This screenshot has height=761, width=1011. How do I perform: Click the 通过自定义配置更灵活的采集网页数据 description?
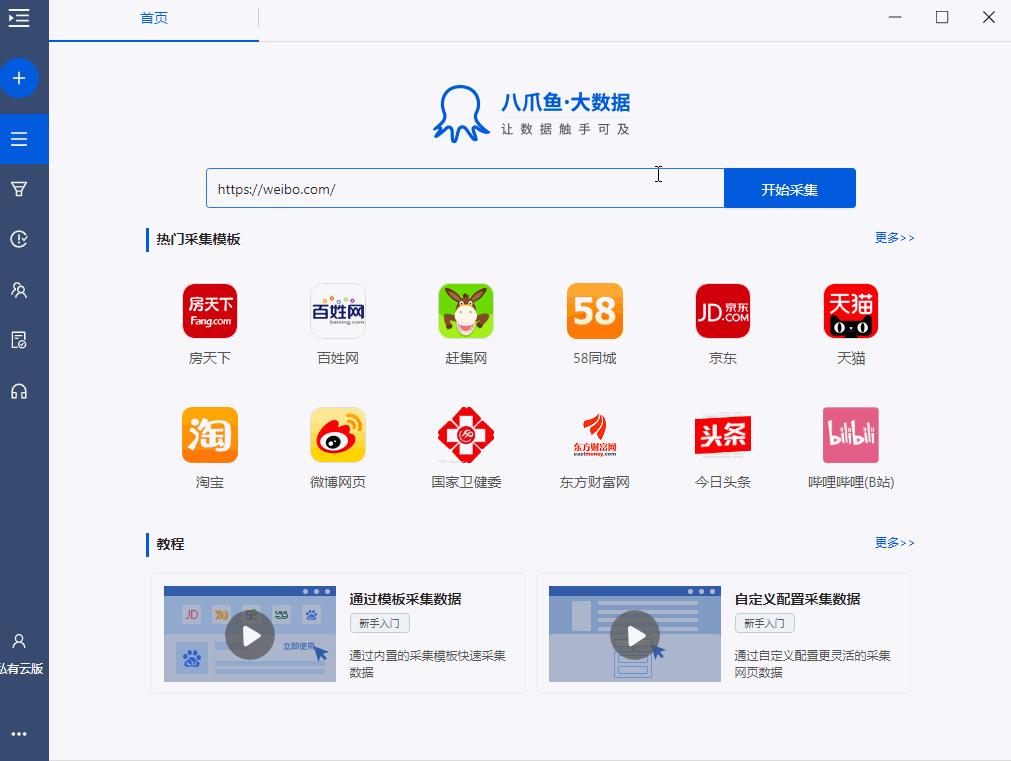[x=812, y=664]
